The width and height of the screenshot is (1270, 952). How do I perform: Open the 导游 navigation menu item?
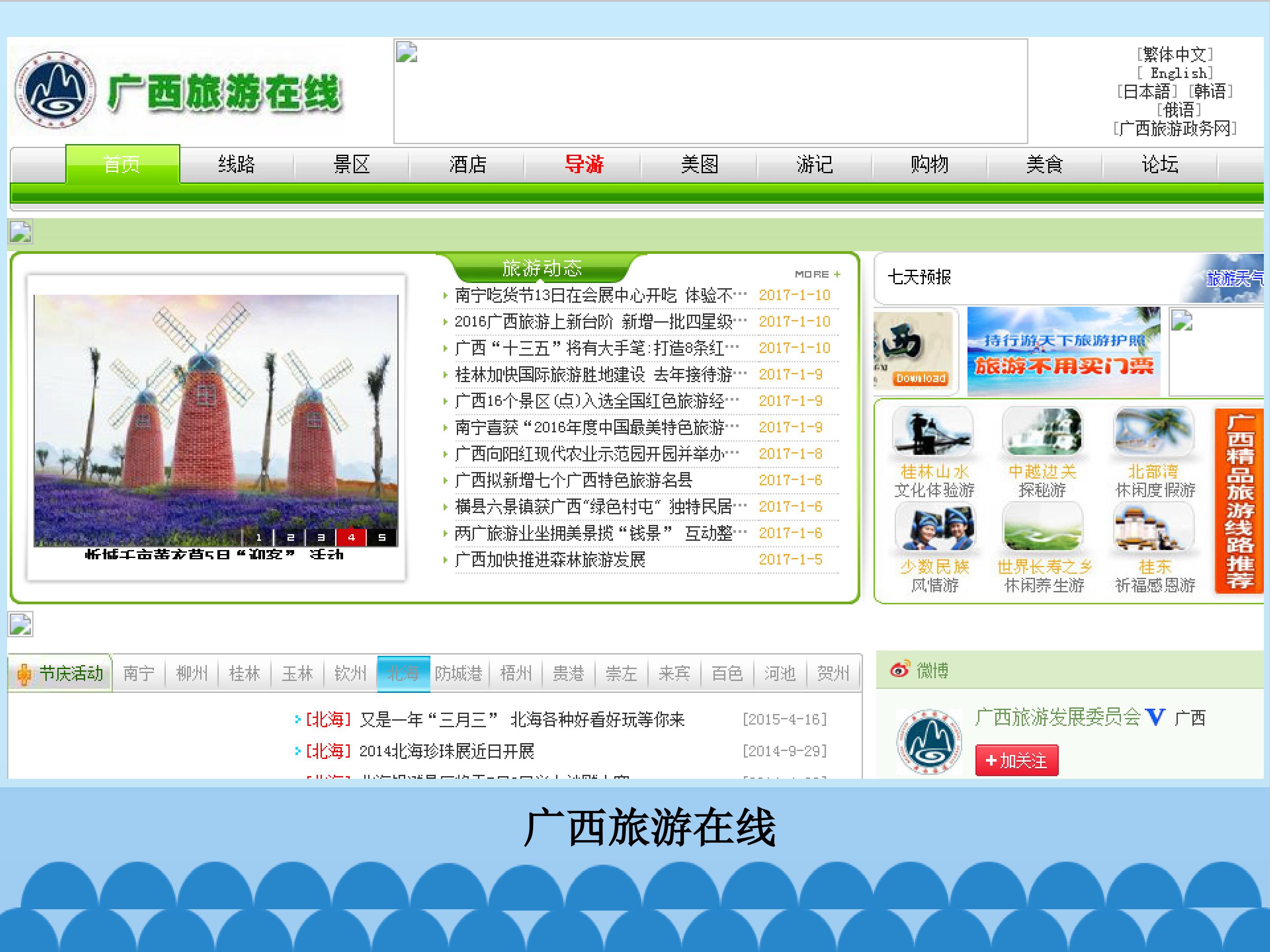[x=584, y=165]
